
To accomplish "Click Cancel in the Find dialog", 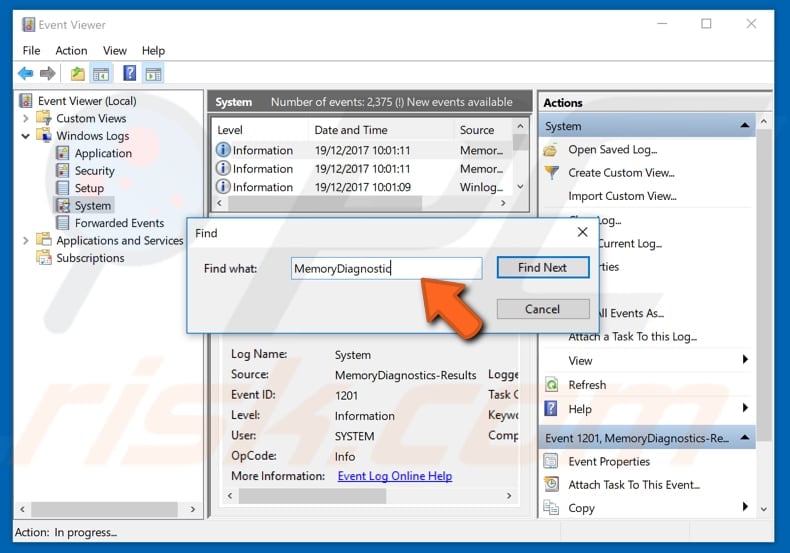I will pos(543,309).
